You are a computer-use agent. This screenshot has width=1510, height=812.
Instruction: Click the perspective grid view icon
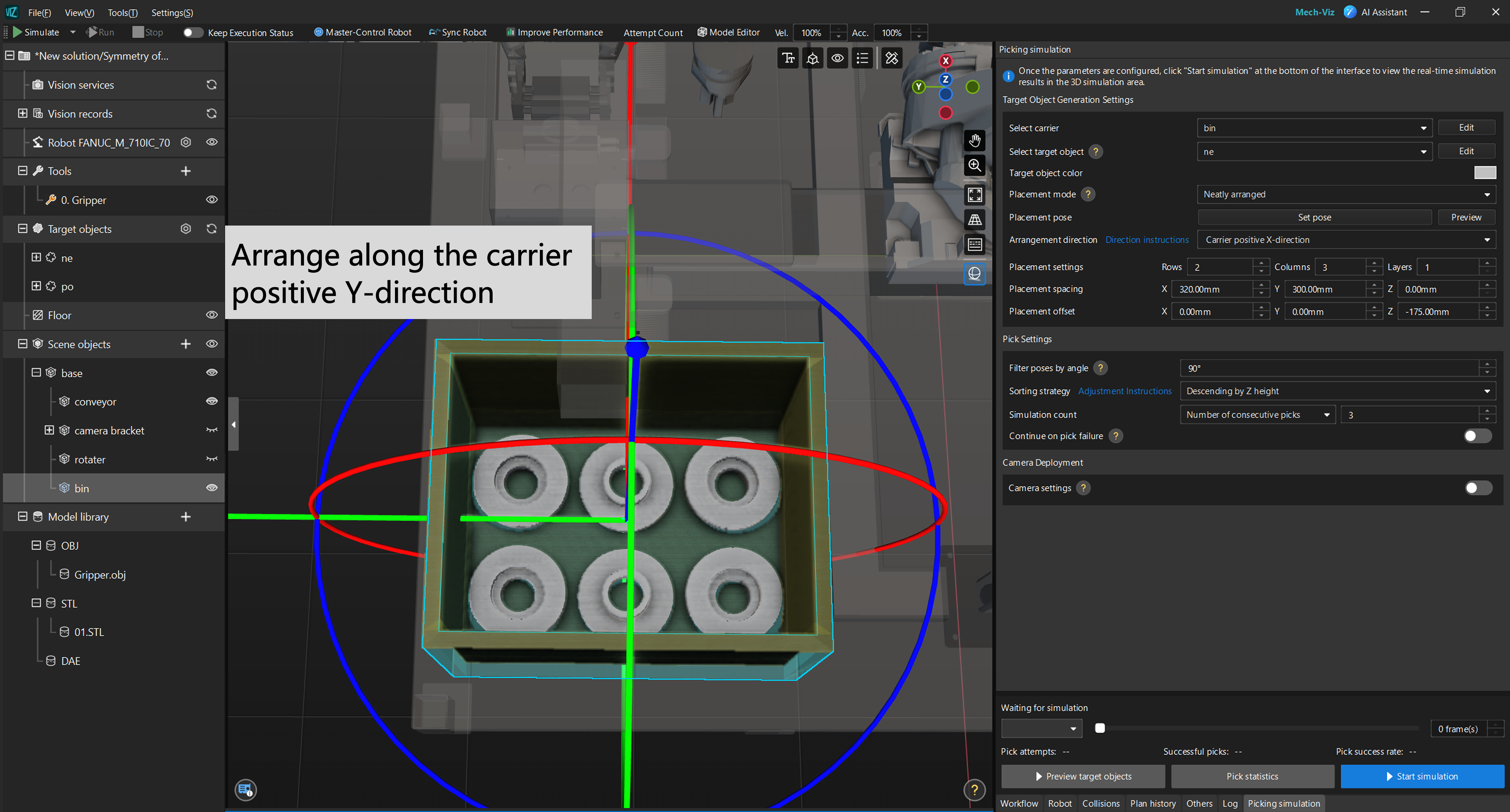(974, 220)
